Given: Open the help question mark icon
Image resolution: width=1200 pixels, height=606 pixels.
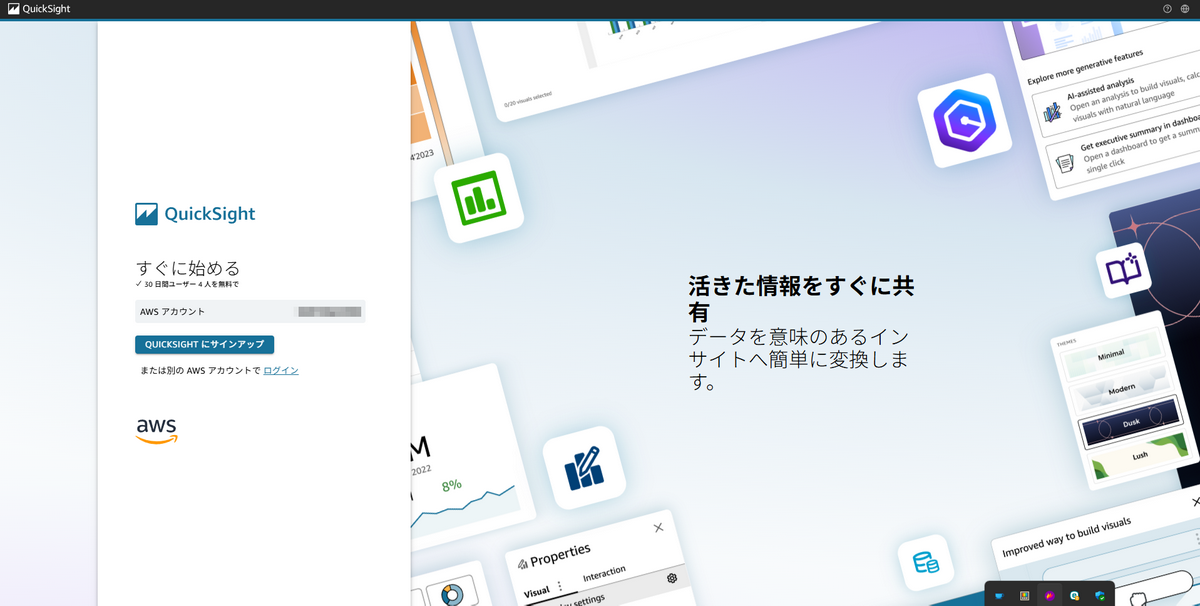Looking at the screenshot, I should (1167, 9).
